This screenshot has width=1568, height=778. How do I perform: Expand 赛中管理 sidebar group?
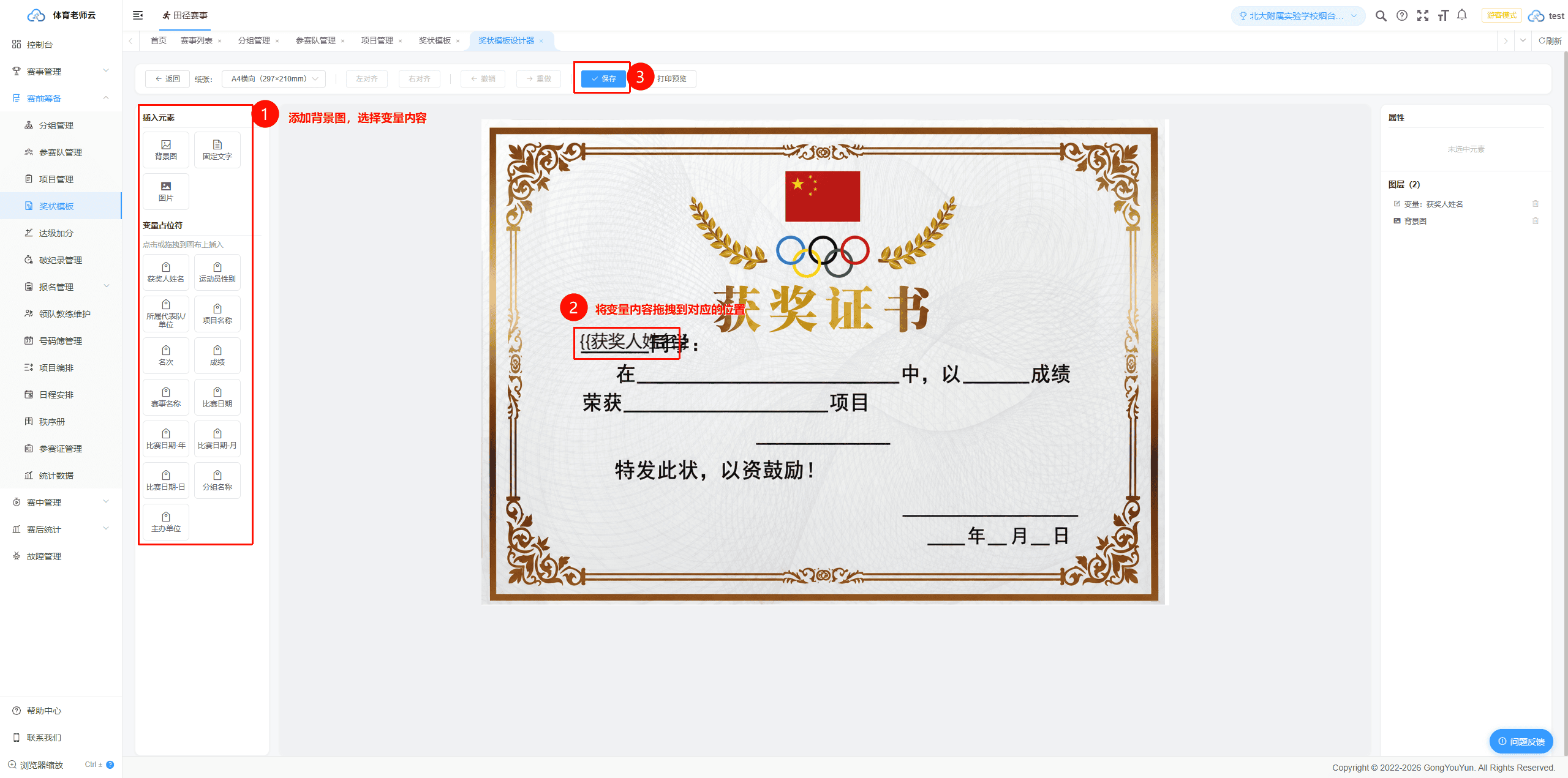[61, 503]
